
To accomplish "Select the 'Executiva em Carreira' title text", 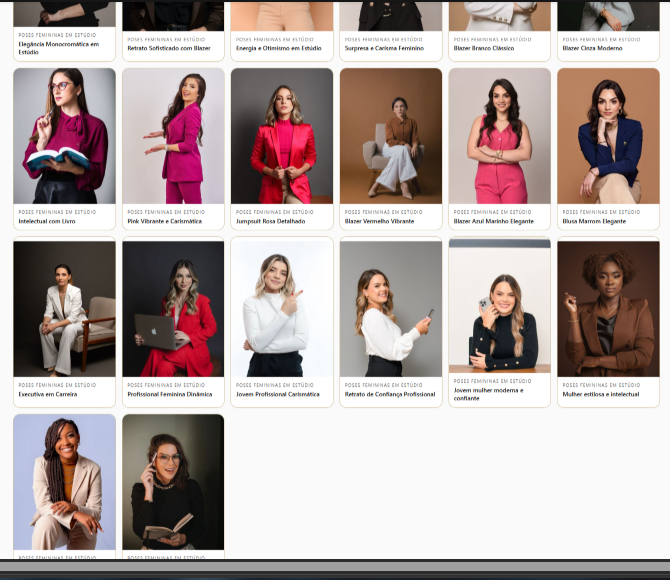I will 48,395.
